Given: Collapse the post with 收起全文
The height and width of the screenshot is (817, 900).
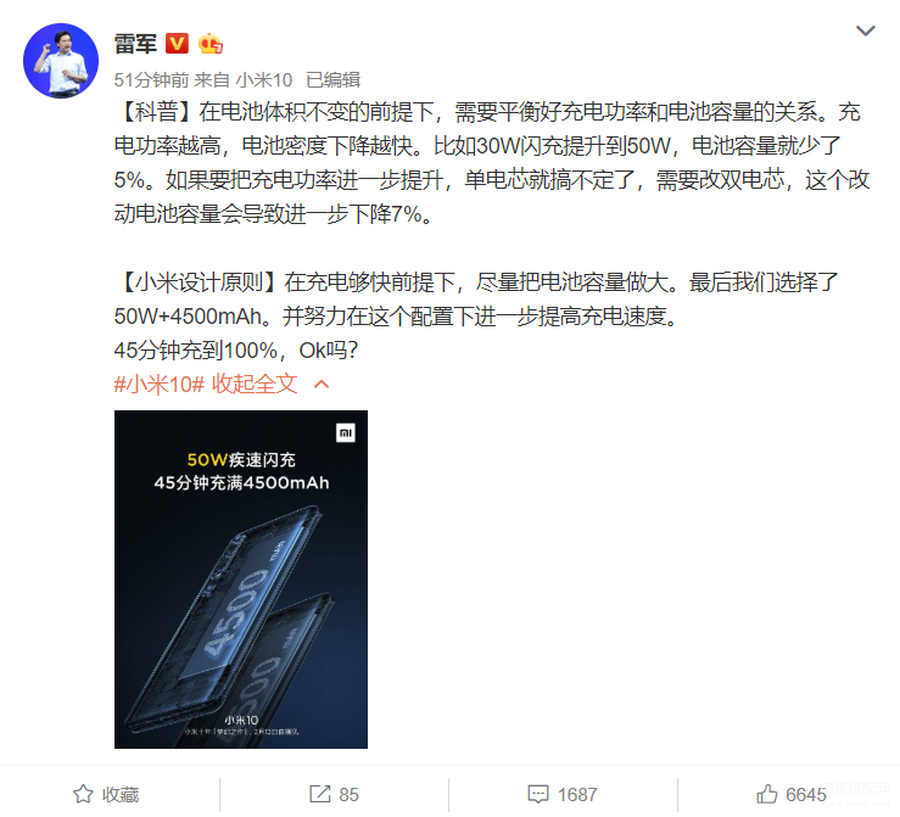Looking at the screenshot, I should click(x=255, y=384).
